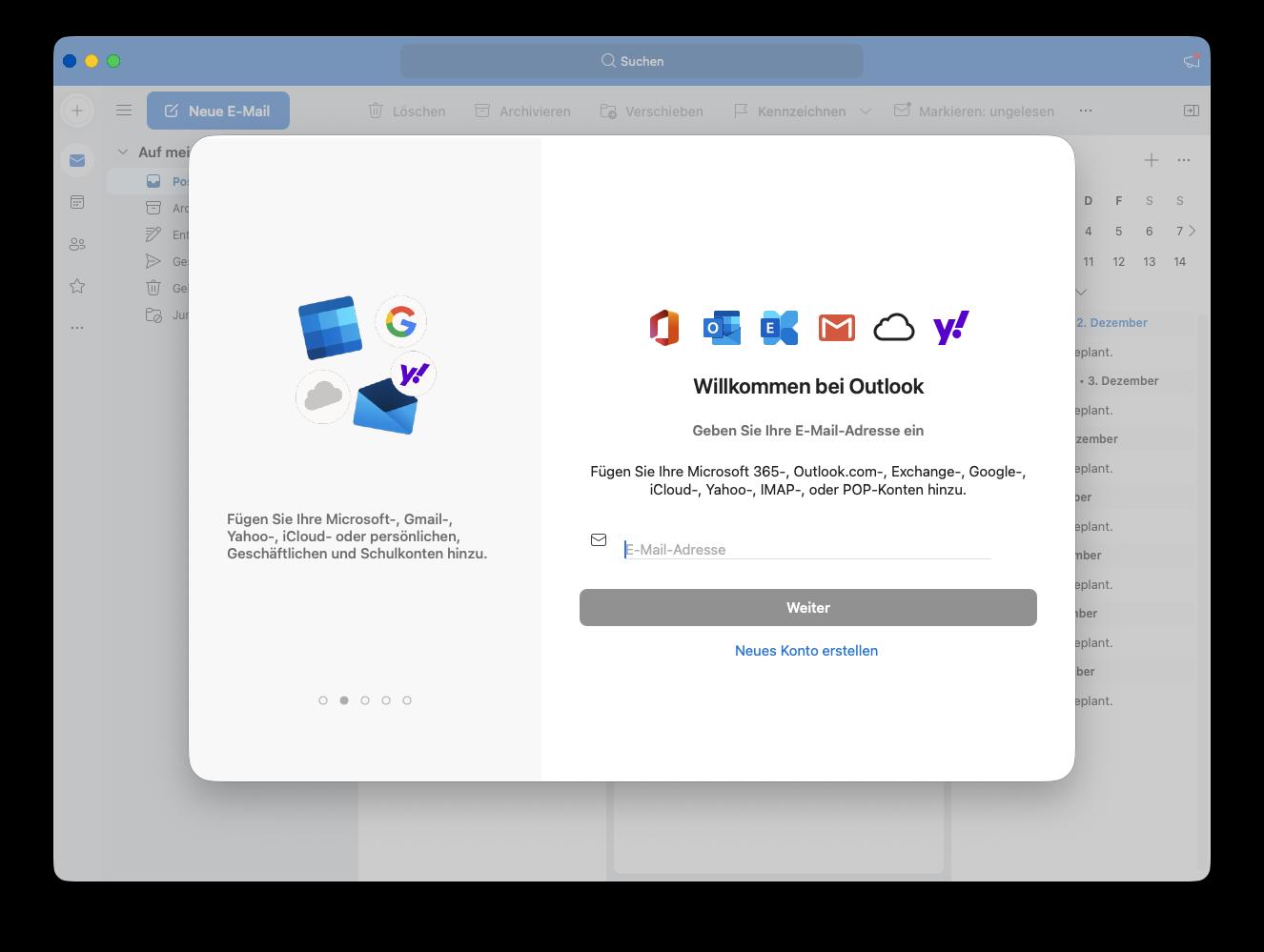The image size is (1264, 952).
Task: Click the Yahoo logo above welcome title
Action: pyautogui.click(x=950, y=328)
